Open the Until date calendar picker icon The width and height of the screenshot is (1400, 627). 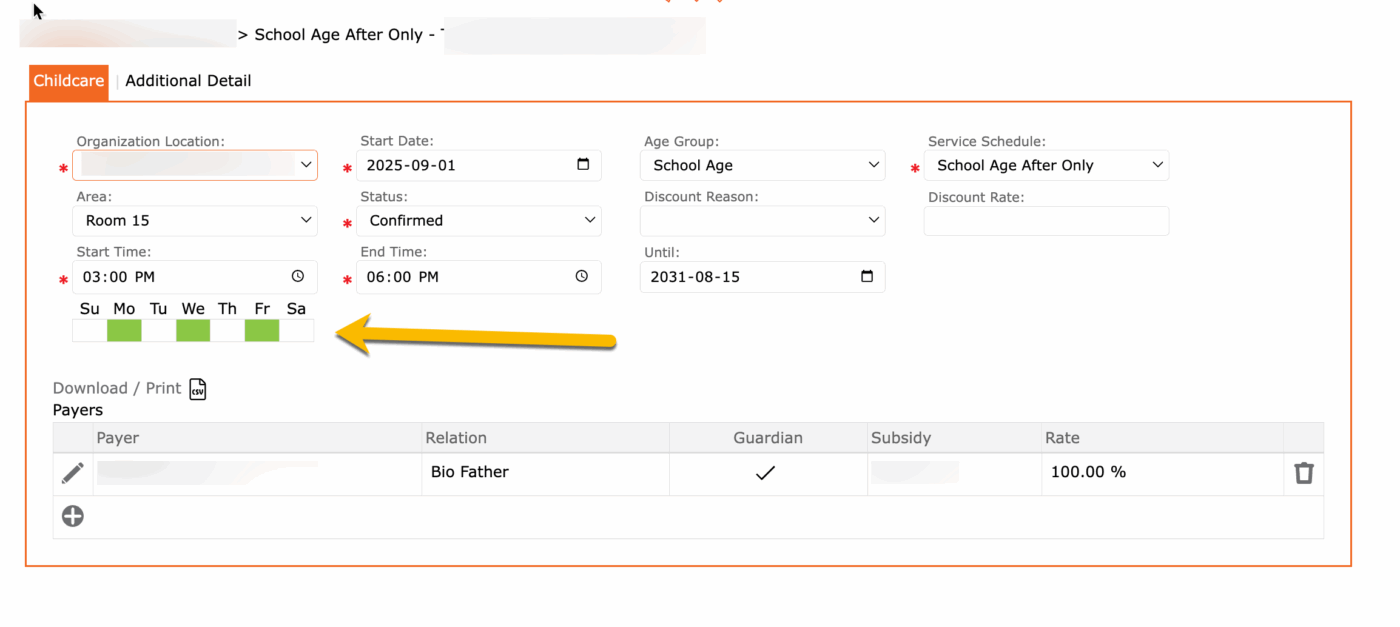tap(867, 277)
